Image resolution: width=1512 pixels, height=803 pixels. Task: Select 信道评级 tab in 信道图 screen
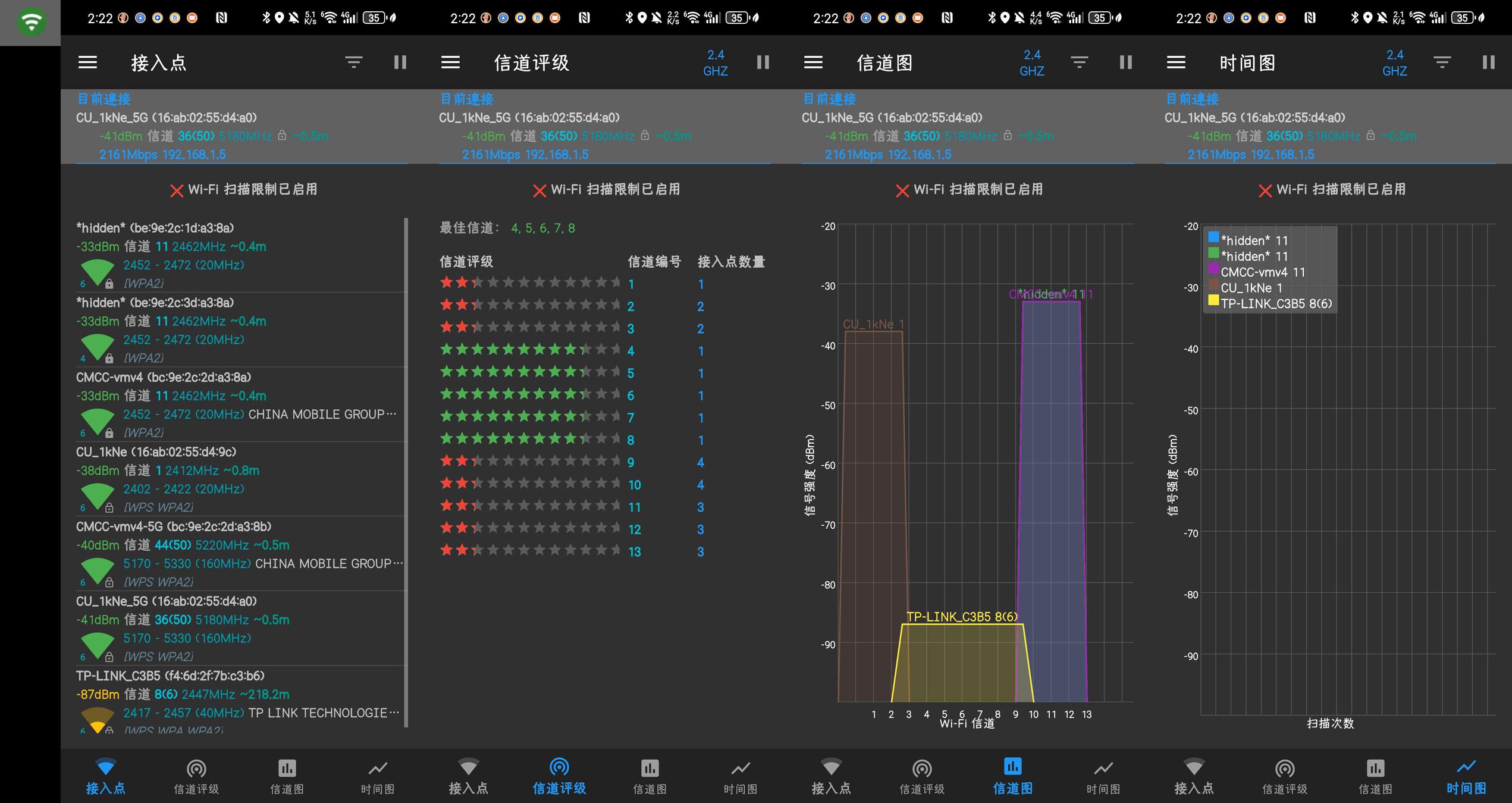922,776
